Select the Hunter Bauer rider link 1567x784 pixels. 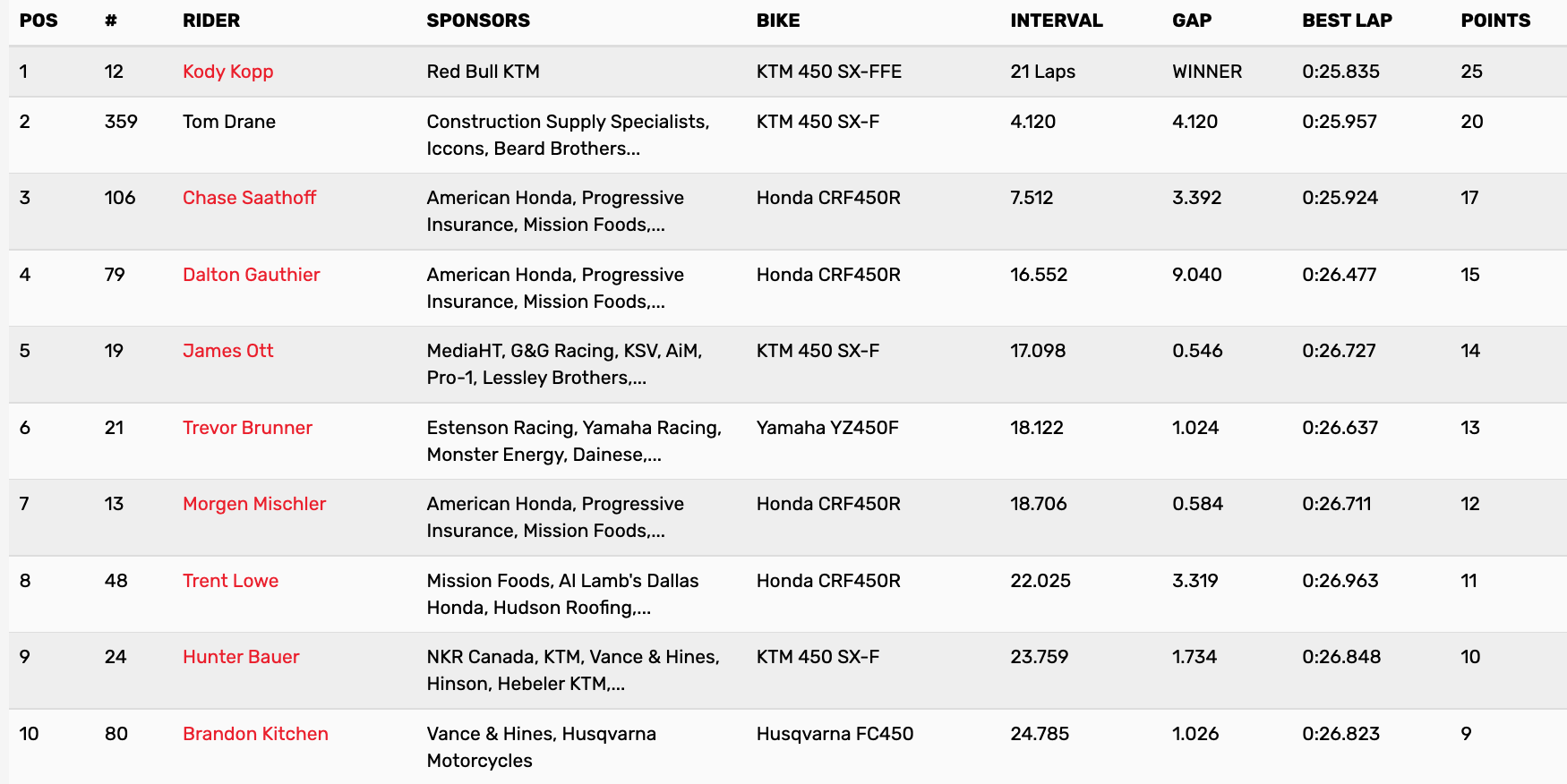[x=241, y=657]
